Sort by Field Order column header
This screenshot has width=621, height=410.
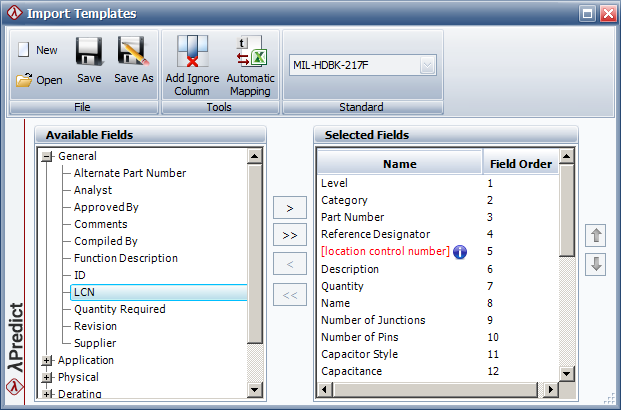pos(520,164)
